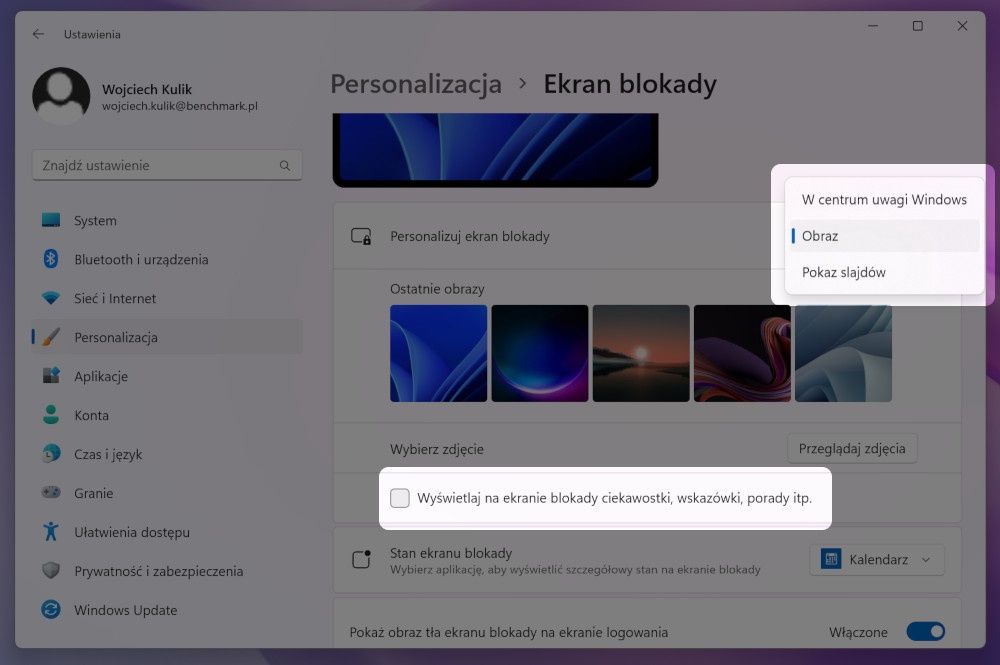The height and width of the screenshot is (665, 1000).
Task: Click the lock screen icon beside Personalizuj ekran blokady
Action: point(362,237)
